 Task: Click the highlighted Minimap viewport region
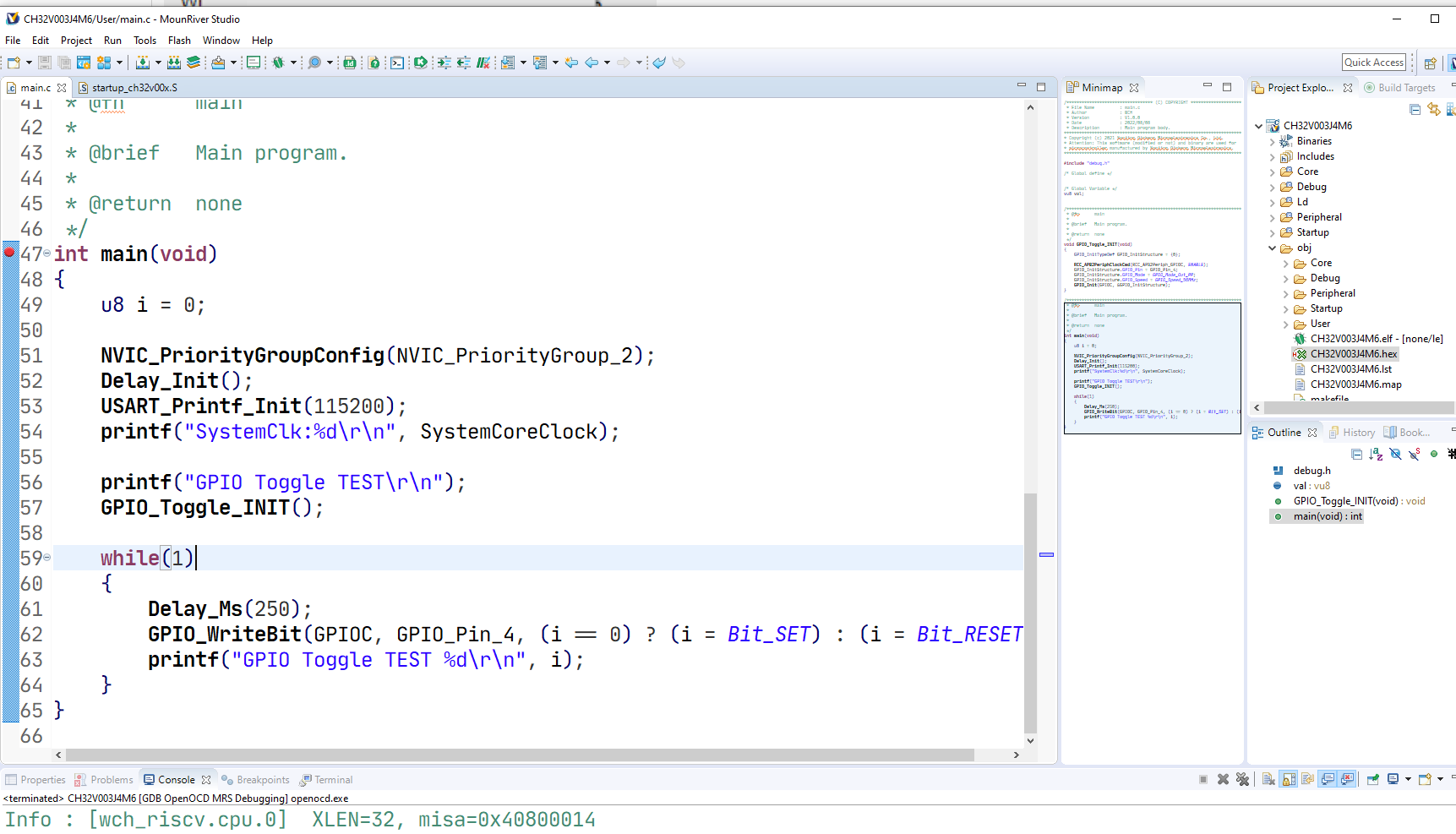click(x=1153, y=368)
